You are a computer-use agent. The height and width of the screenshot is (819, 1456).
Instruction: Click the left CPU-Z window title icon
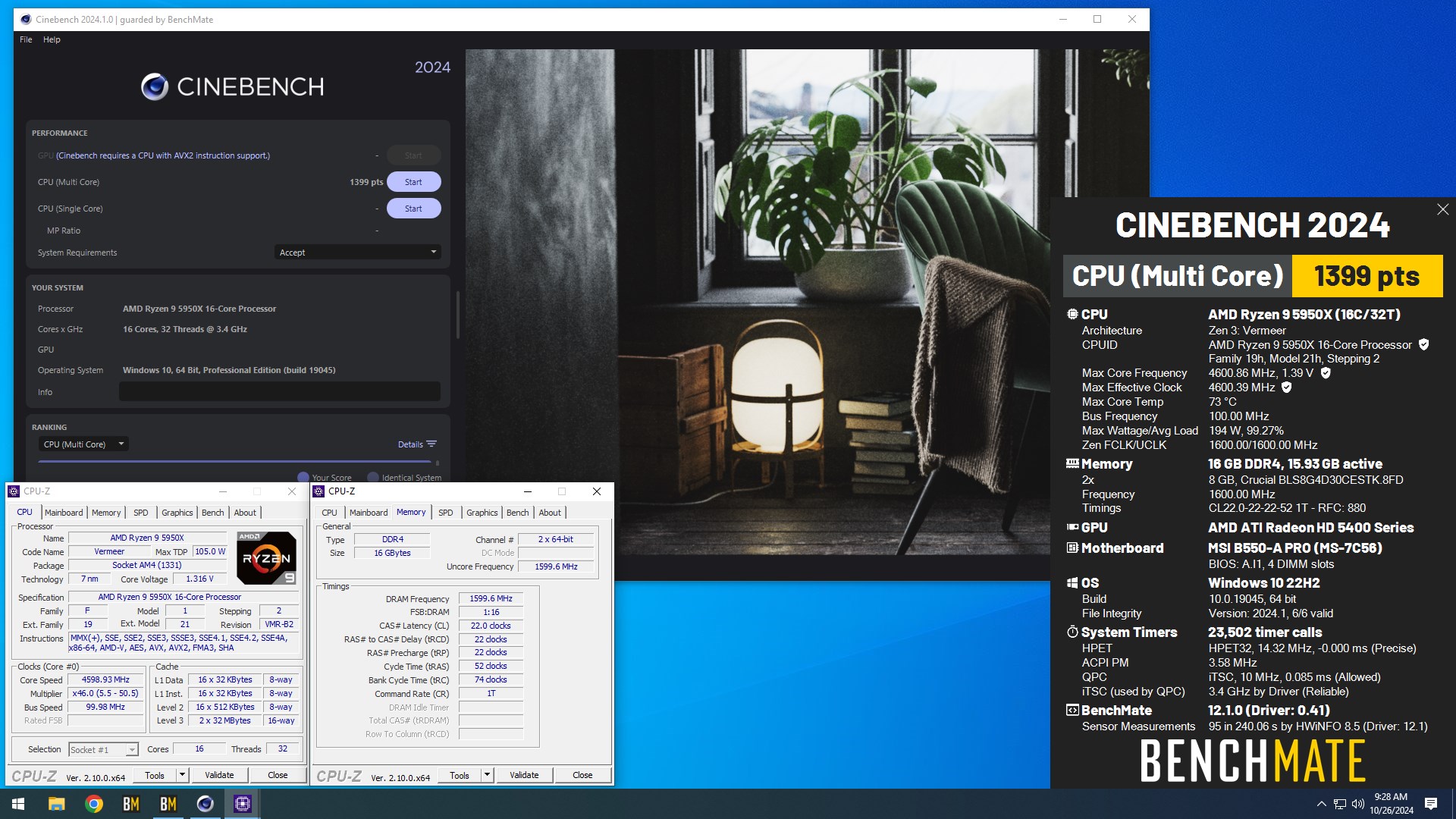14,491
